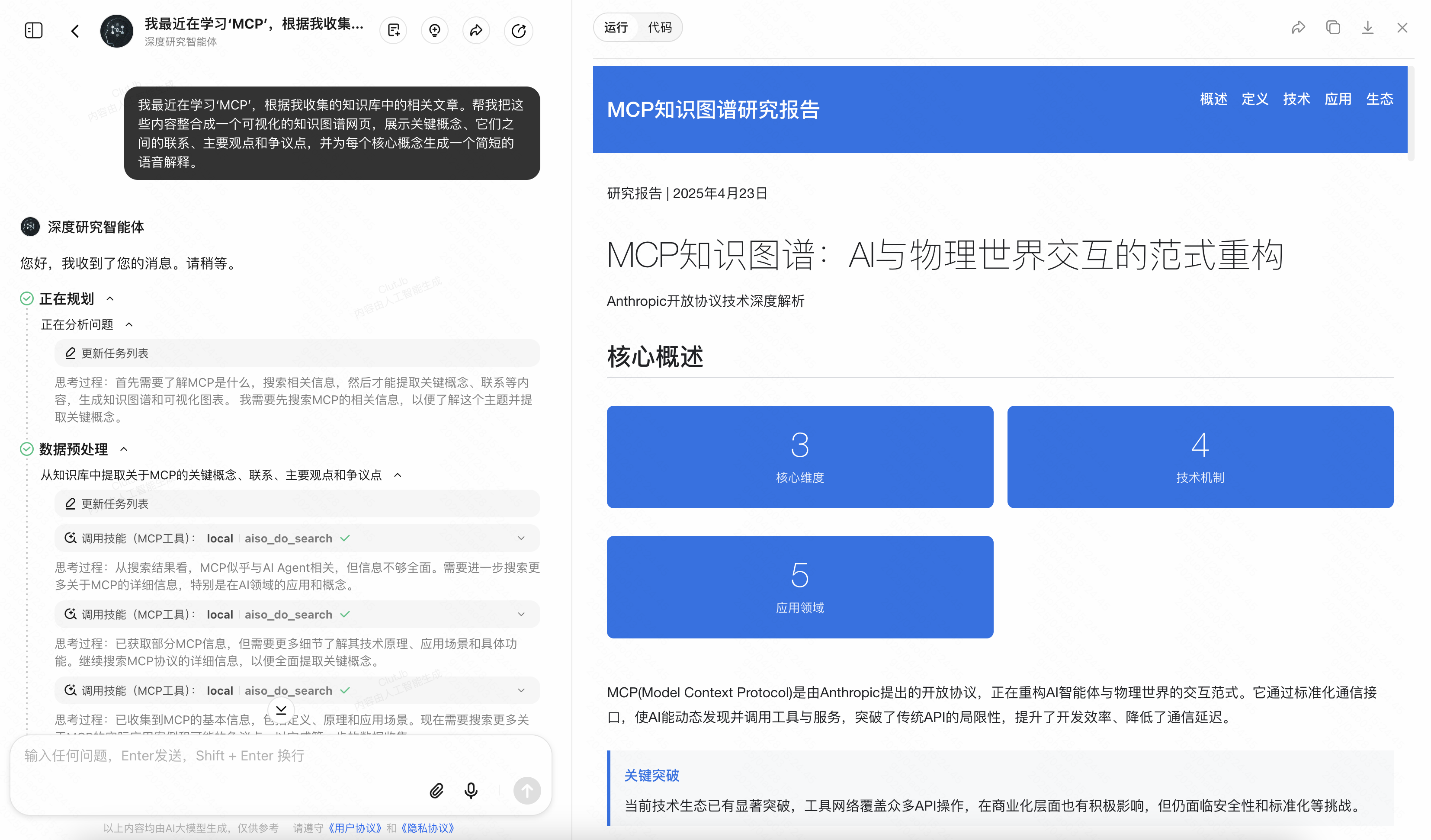Open the add-note icon in header
The height and width of the screenshot is (840, 1431).
click(394, 31)
